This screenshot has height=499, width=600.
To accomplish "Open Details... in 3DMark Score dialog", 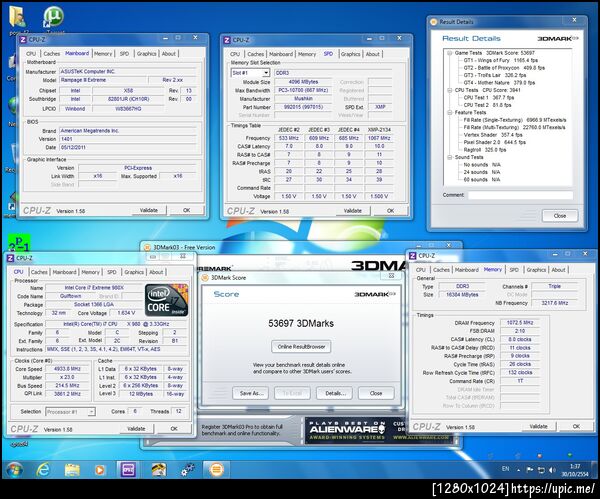I will 335,393.
